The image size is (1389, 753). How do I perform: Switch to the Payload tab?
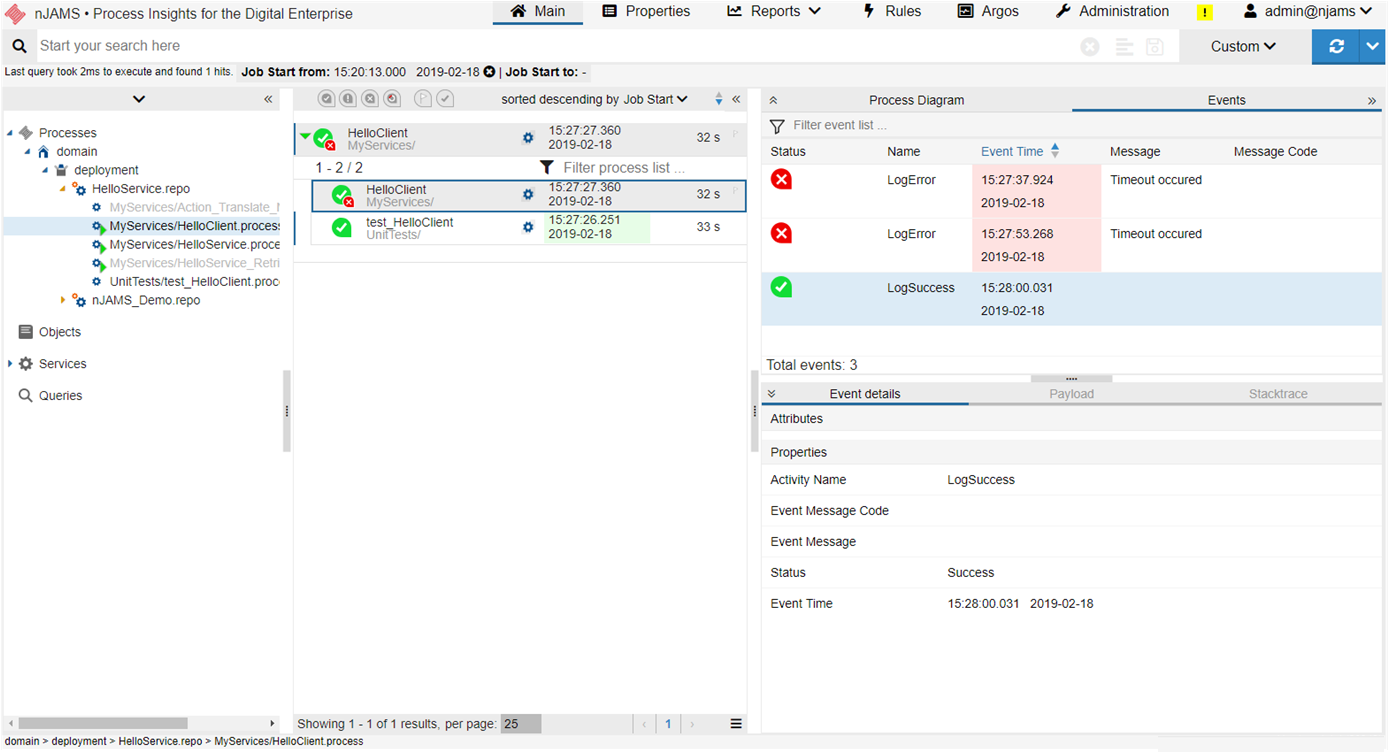1071,394
